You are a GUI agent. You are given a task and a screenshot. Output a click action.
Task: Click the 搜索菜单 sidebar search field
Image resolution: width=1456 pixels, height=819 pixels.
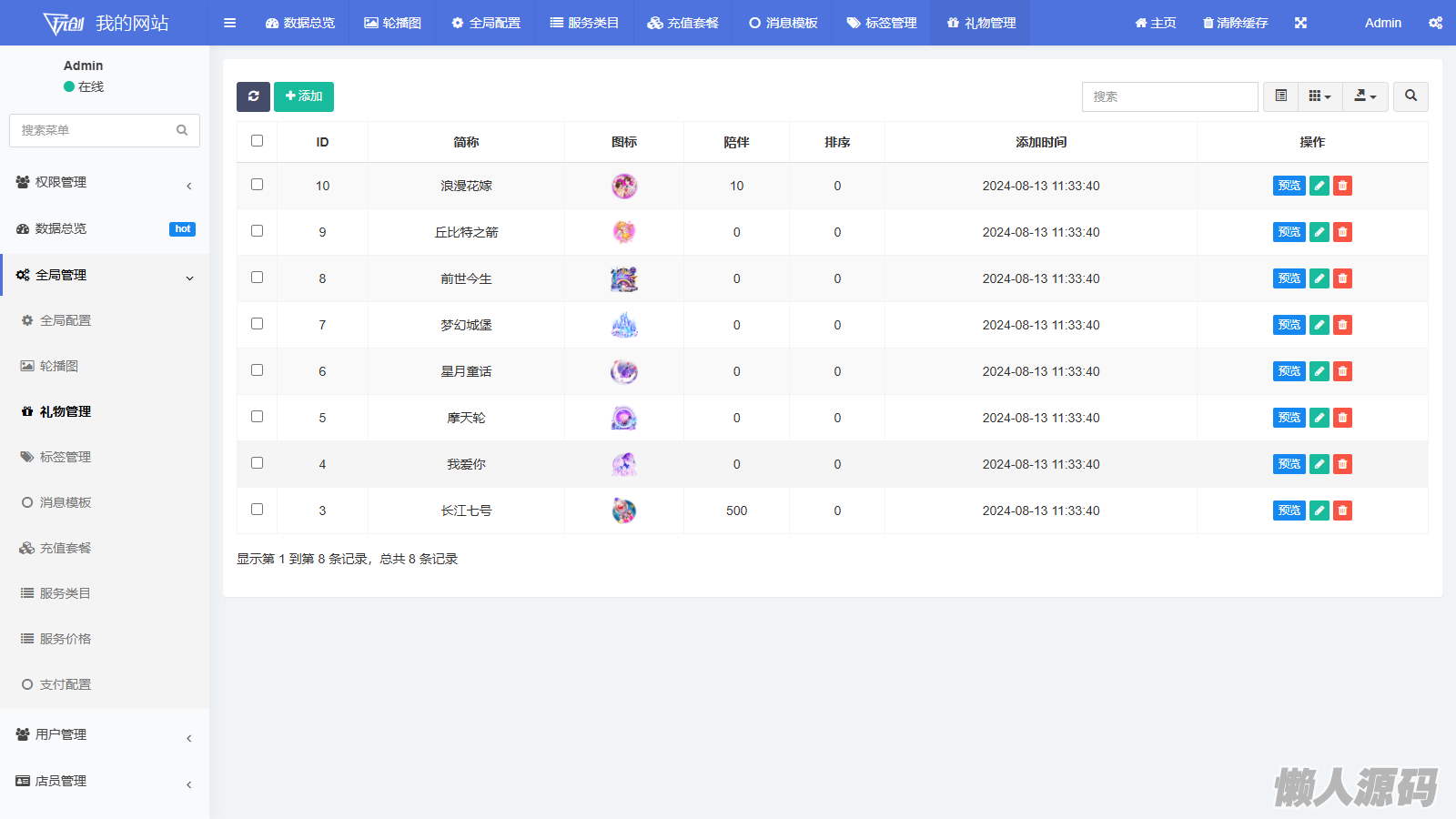(x=96, y=130)
